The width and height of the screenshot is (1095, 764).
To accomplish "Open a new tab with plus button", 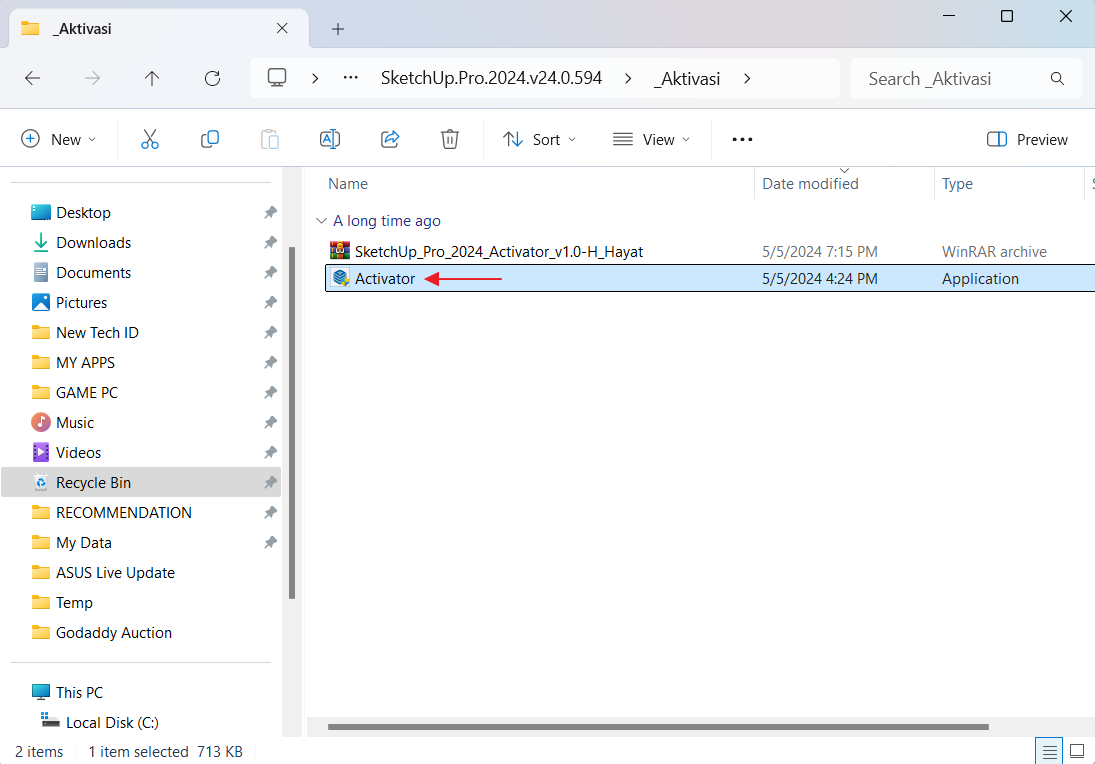I will (x=338, y=29).
